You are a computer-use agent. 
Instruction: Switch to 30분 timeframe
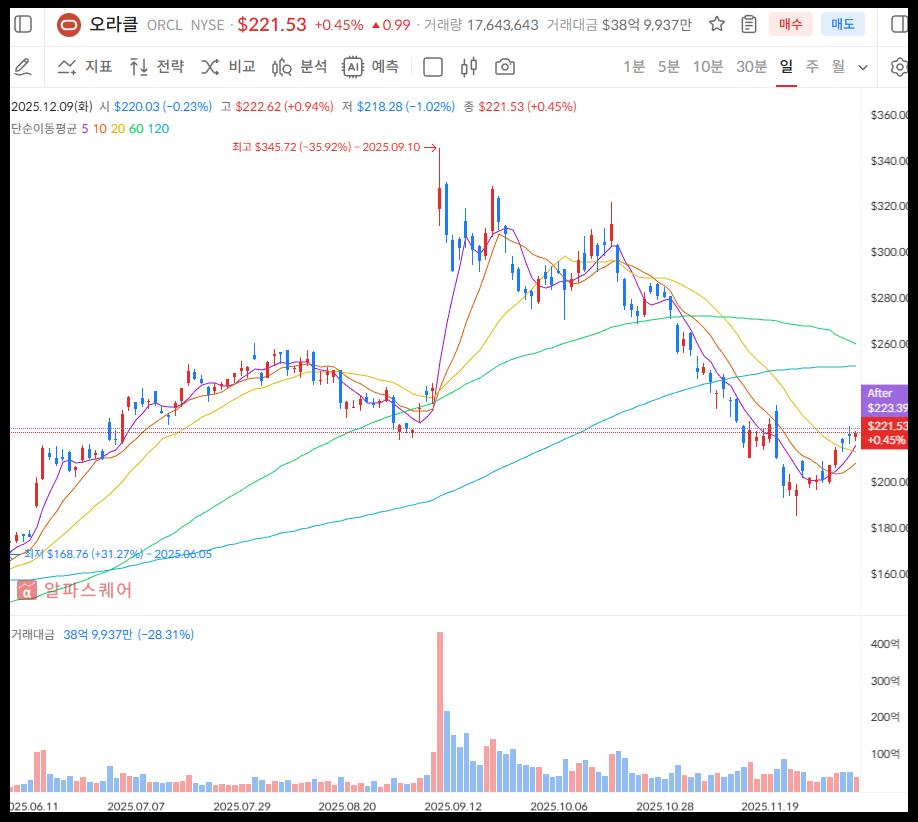click(751, 67)
